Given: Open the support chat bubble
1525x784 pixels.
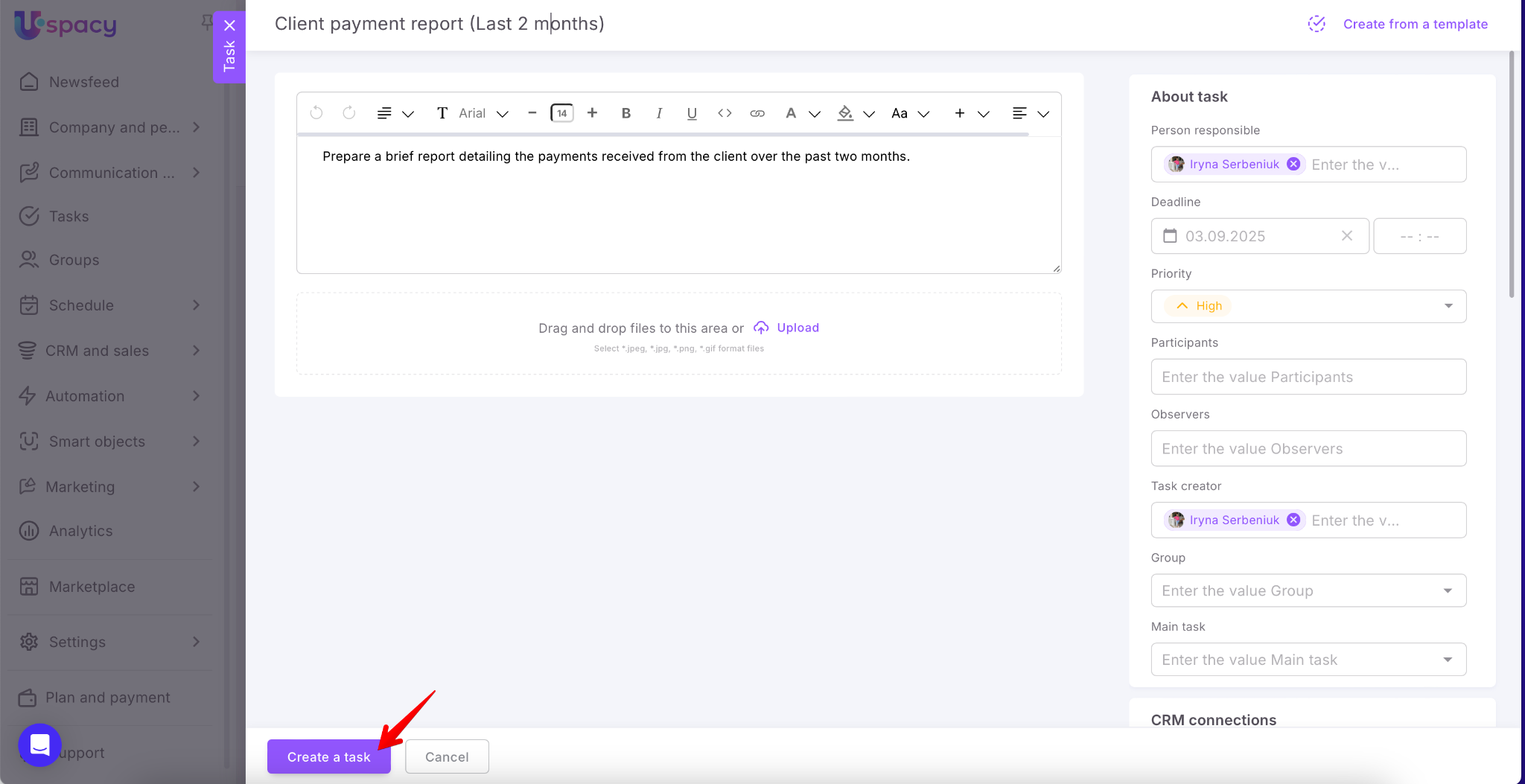Looking at the screenshot, I should click(x=39, y=745).
